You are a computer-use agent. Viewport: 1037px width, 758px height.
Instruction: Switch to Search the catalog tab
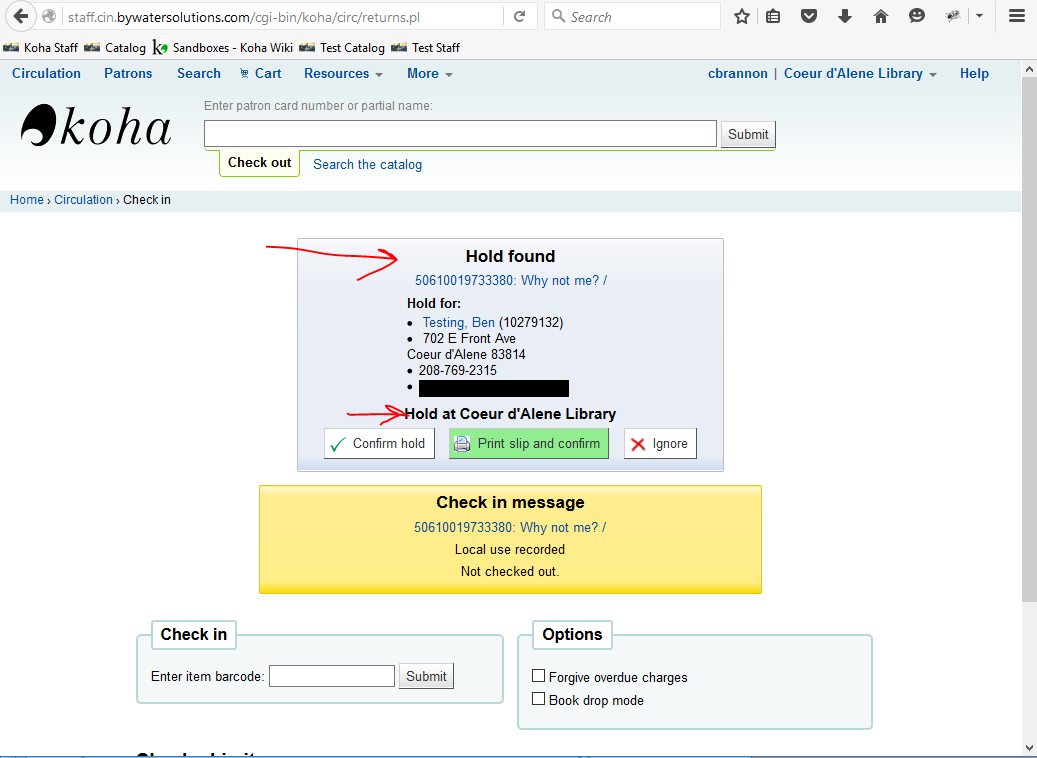(x=367, y=164)
